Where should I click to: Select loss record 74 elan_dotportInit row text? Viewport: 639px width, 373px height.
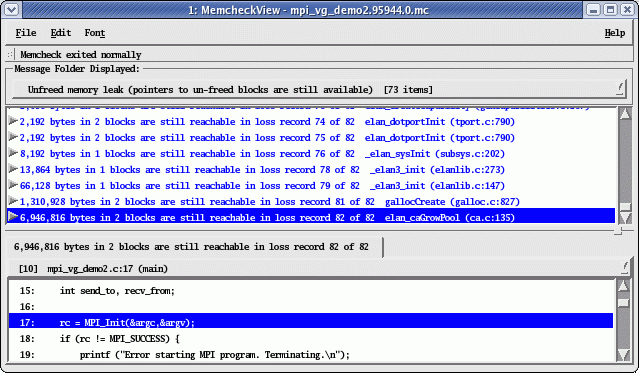coord(267,121)
